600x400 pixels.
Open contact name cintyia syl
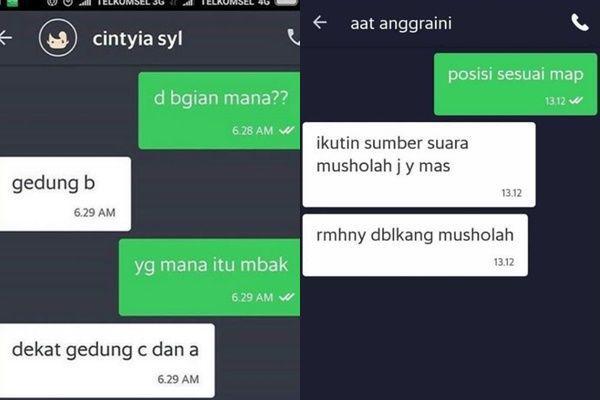coord(138,39)
